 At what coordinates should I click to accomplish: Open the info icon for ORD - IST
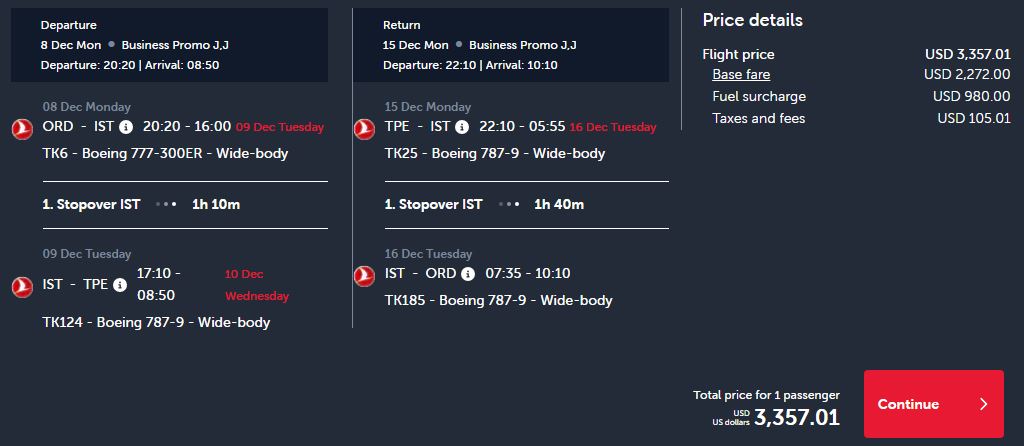pos(125,127)
